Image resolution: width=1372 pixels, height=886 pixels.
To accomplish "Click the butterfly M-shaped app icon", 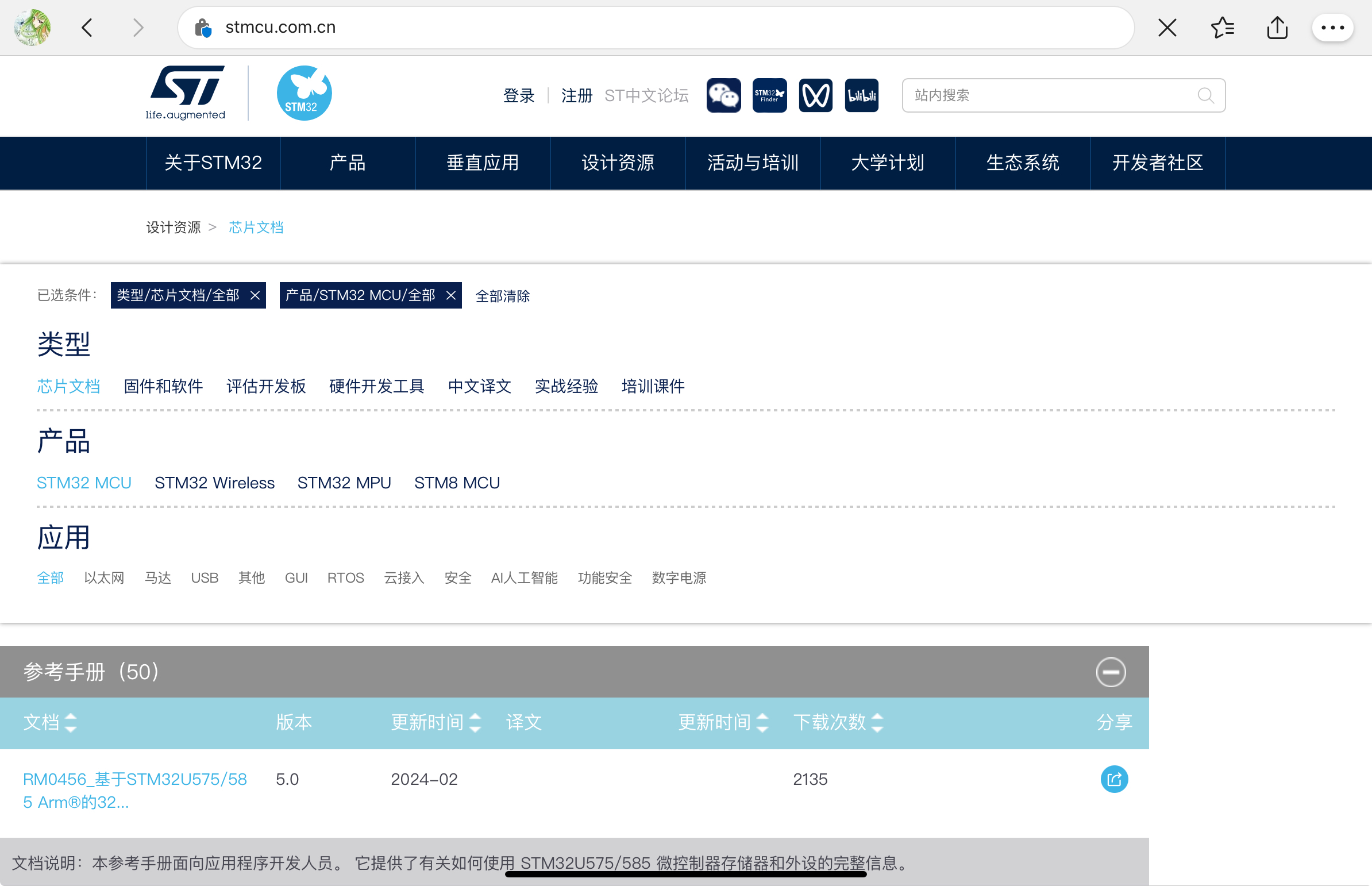I will (816, 95).
